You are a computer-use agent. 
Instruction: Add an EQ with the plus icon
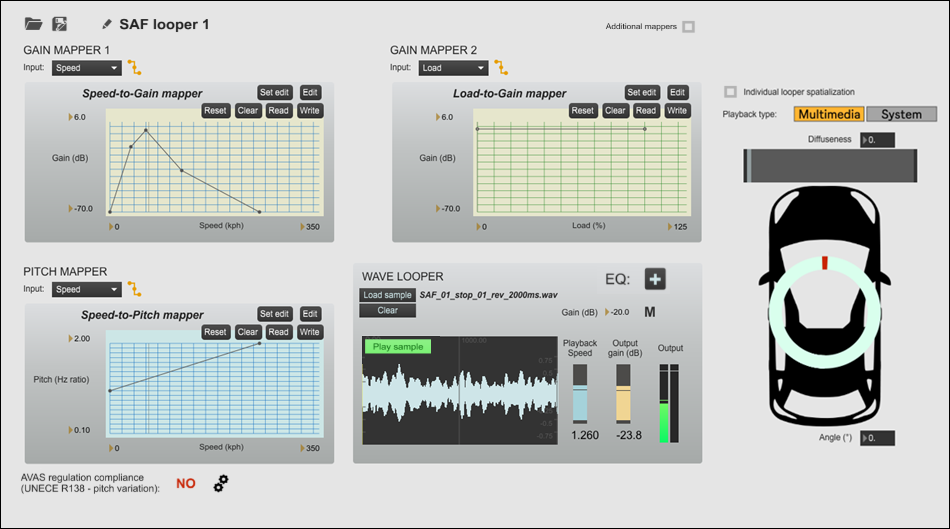pyautogui.click(x=655, y=279)
